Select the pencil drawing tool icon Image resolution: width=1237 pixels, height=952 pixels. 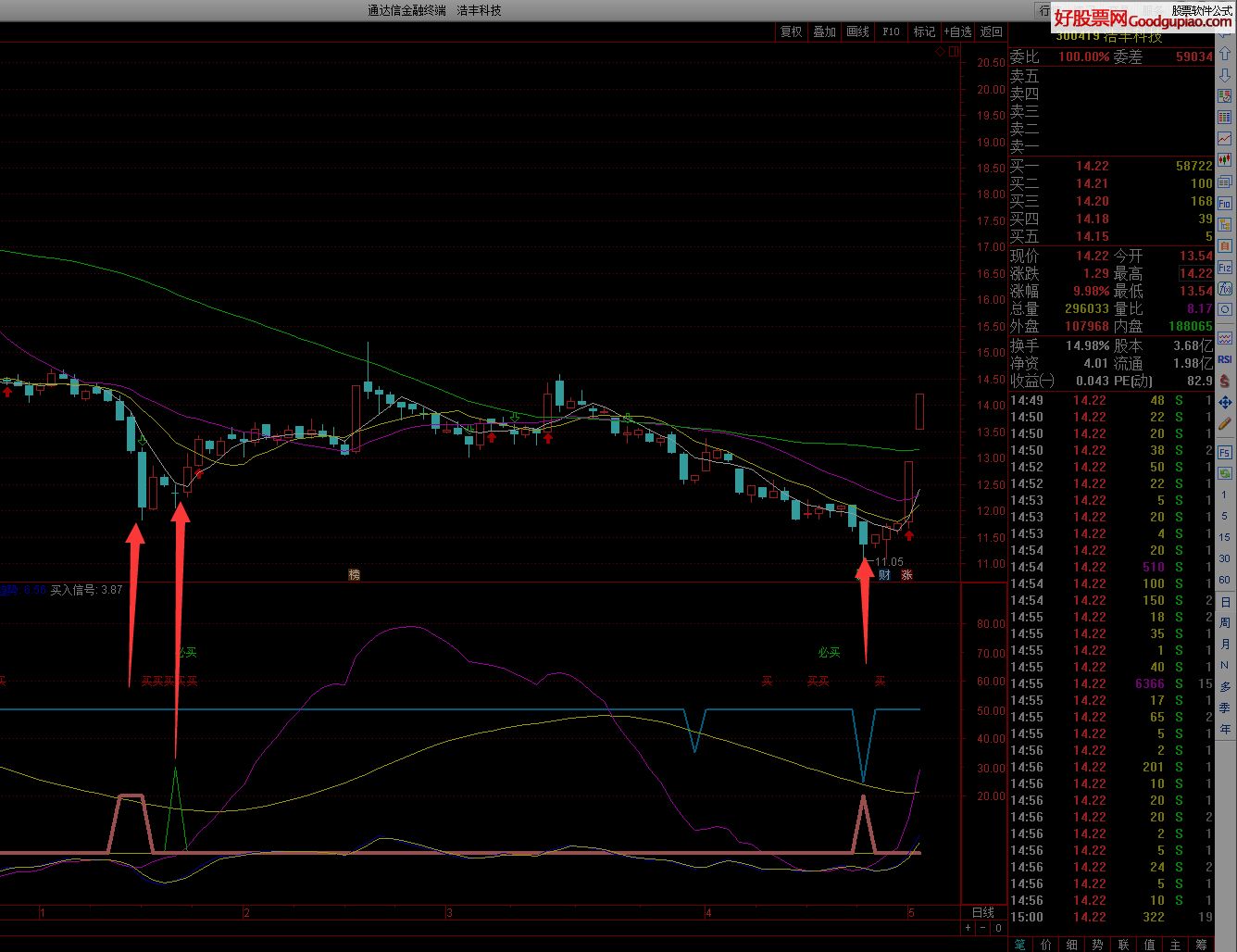pyautogui.click(x=1225, y=423)
